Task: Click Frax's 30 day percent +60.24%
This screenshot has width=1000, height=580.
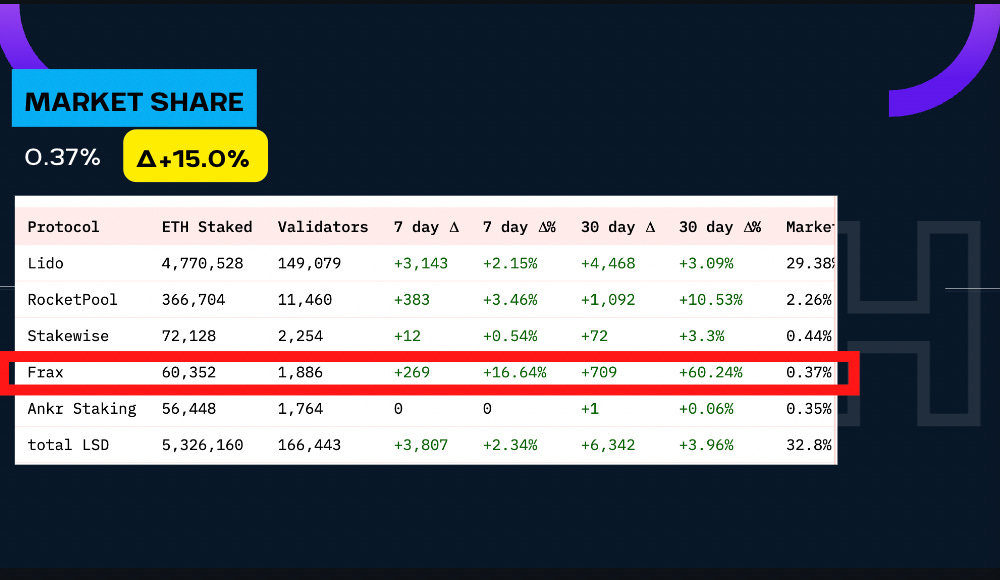Action: tap(710, 373)
